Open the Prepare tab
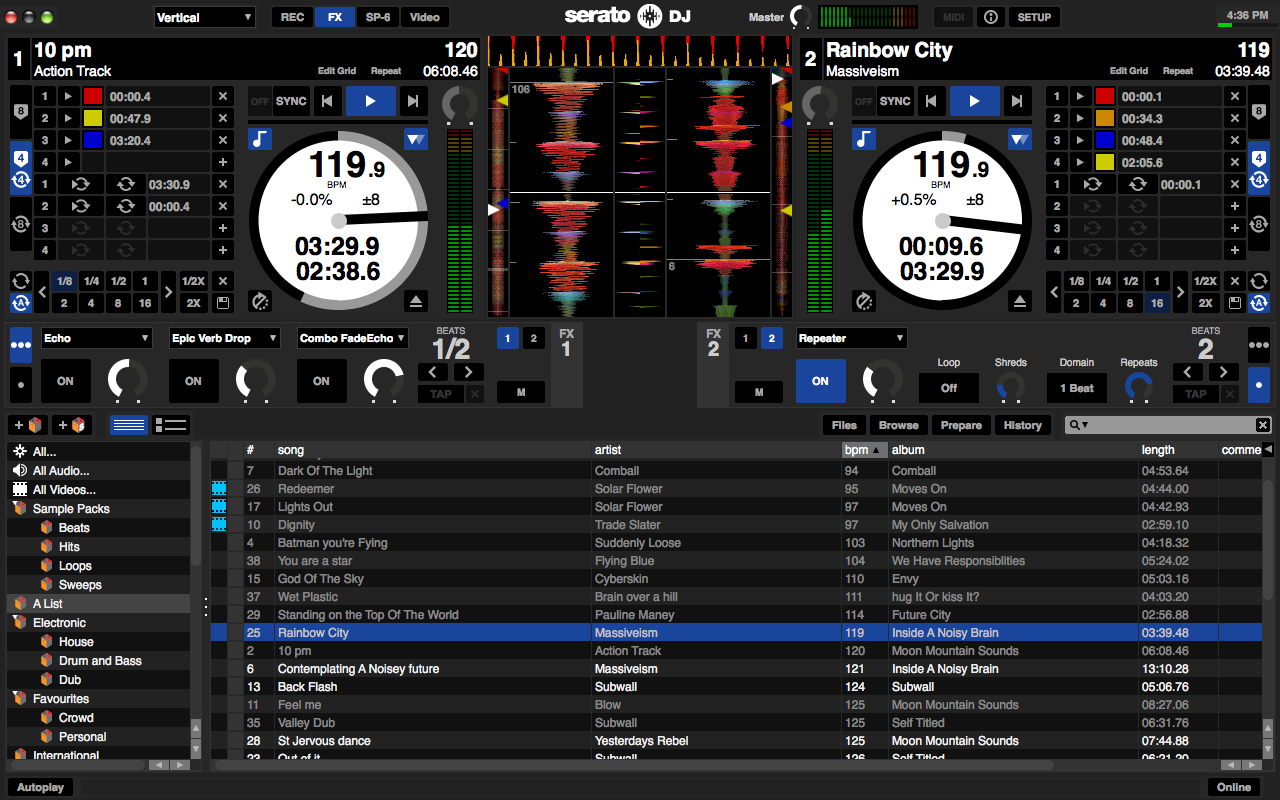 pos(961,425)
